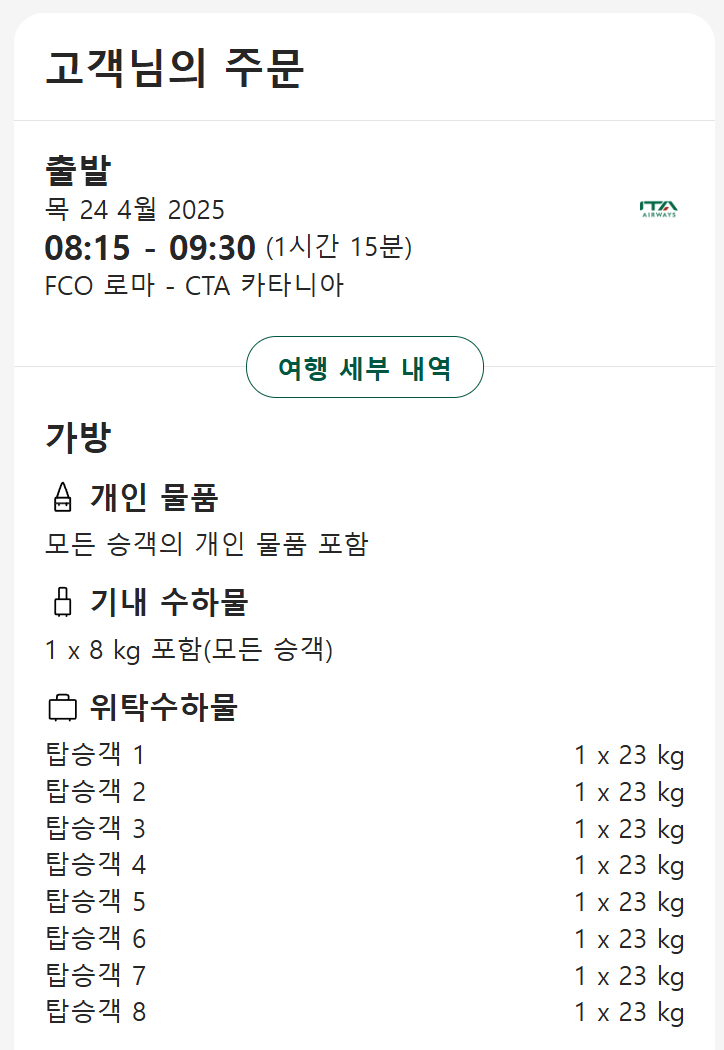Select the 위탁수하물 label

point(164,708)
